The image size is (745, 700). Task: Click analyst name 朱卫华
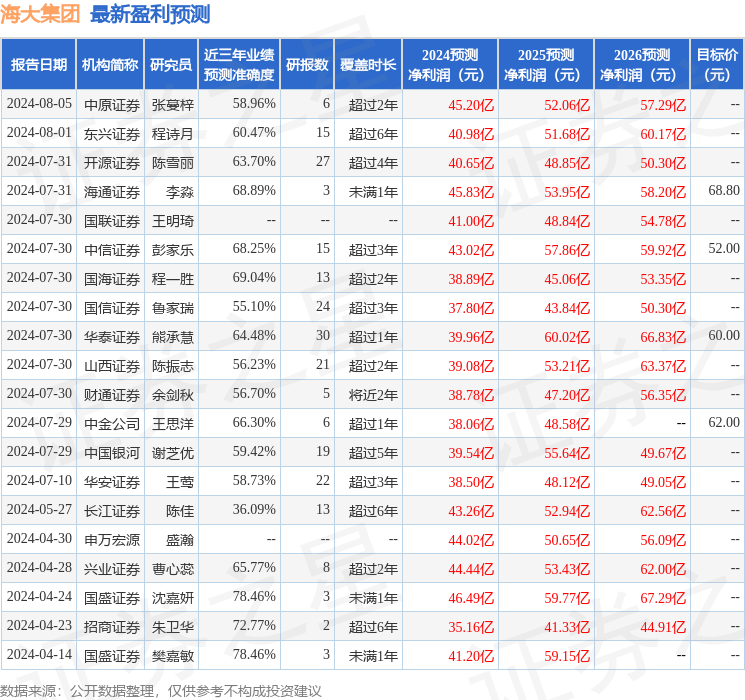click(173, 627)
